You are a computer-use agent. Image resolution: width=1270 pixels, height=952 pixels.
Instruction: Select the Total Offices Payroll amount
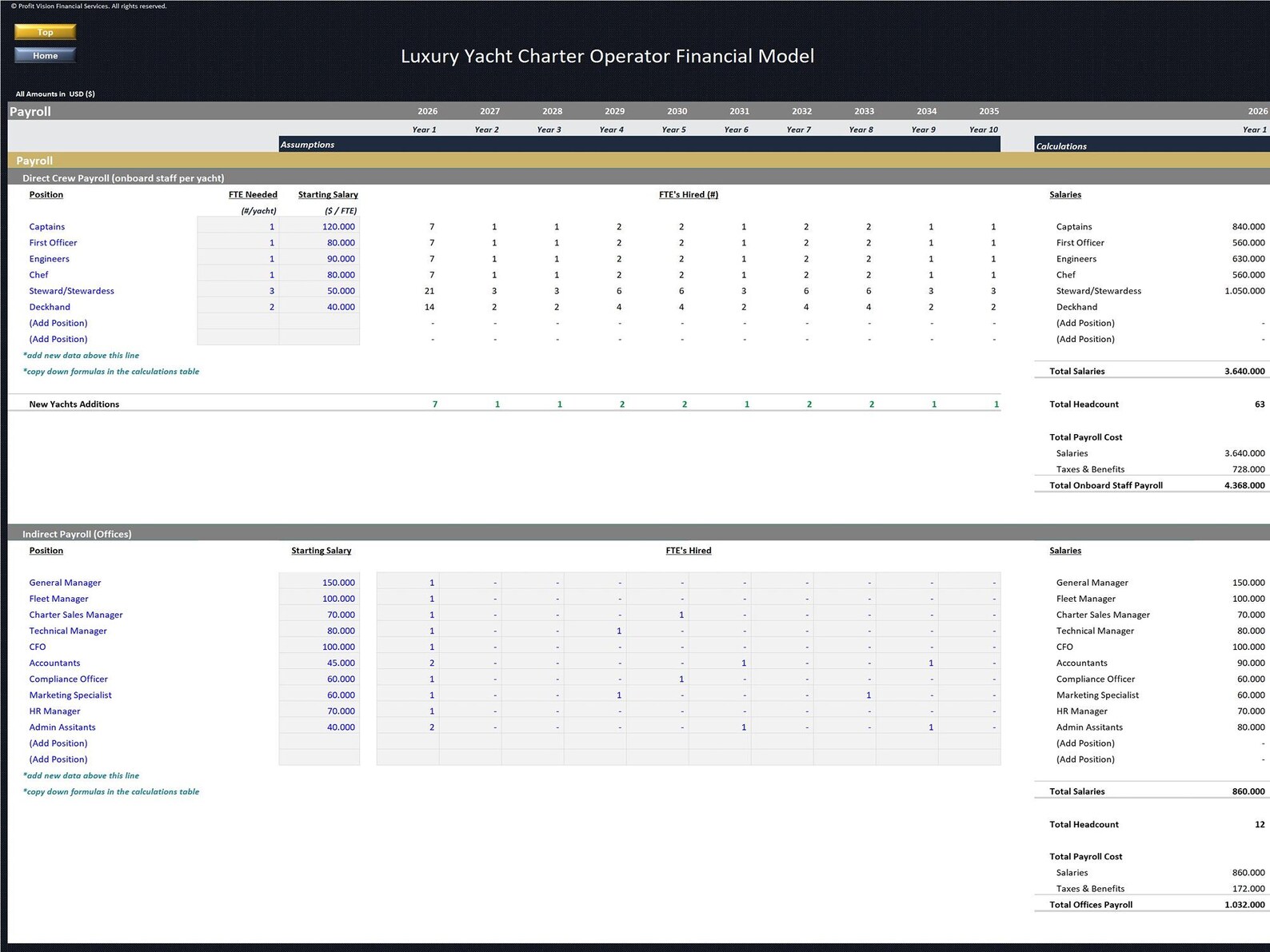[1244, 905]
